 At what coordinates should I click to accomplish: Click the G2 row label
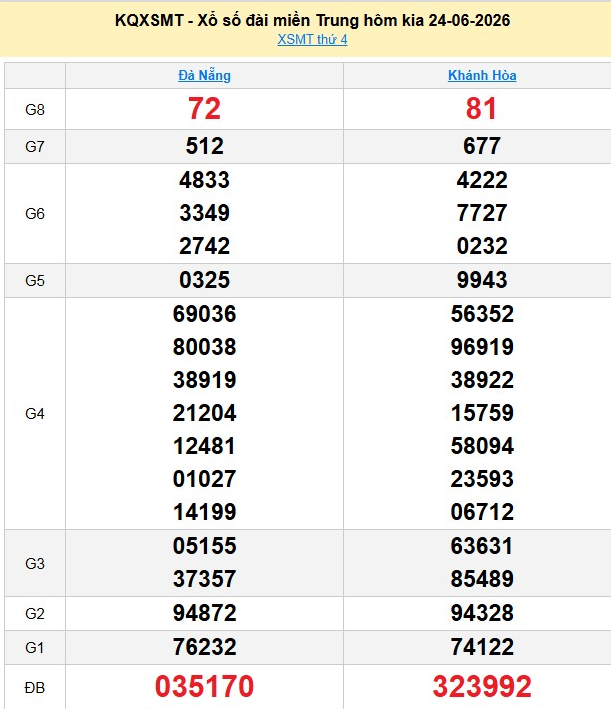click(x=35, y=614)
